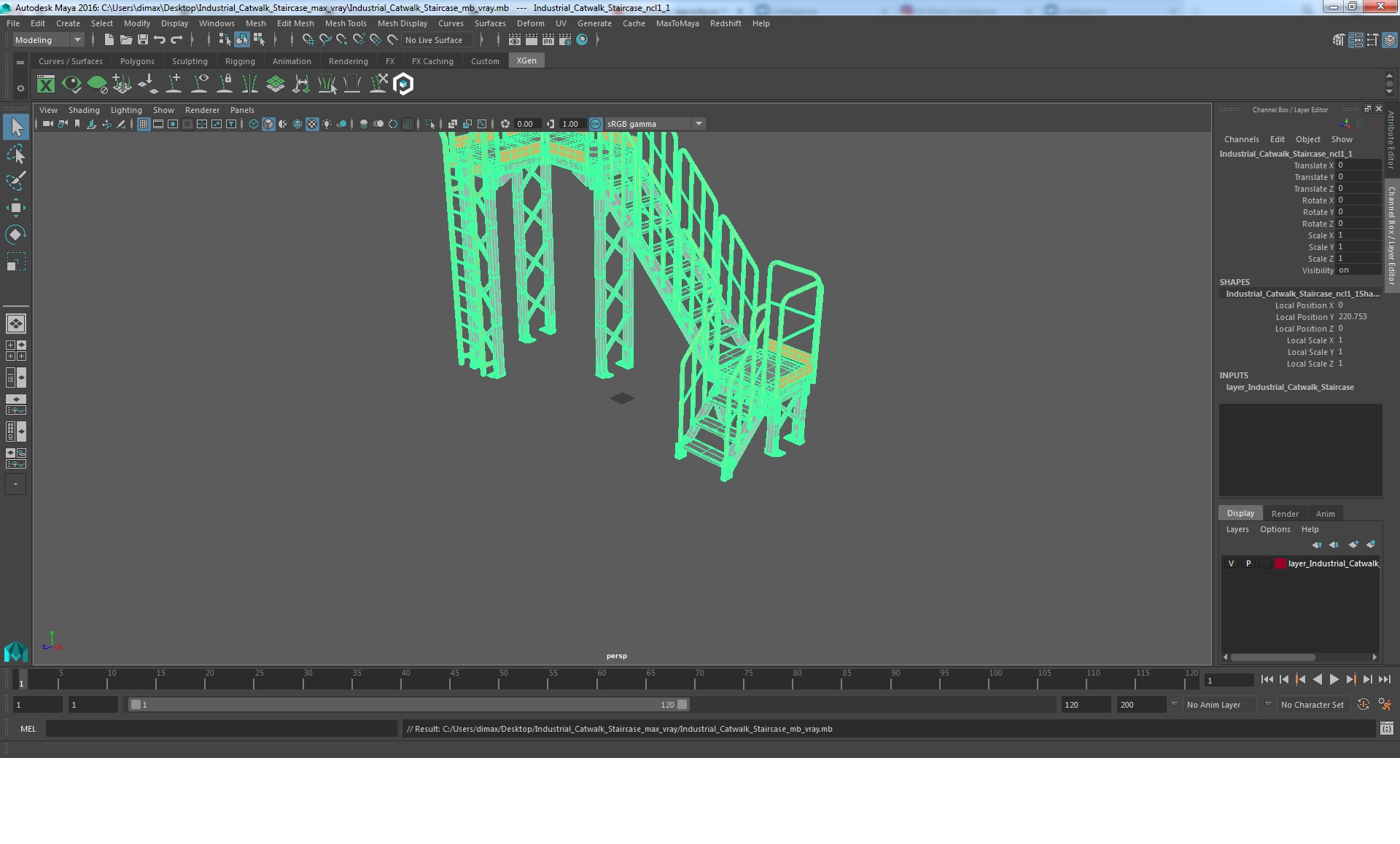Screen dimensions: 1400x844
Task: Open the sRGB gamma dropdown arrow
Action: 699,124
